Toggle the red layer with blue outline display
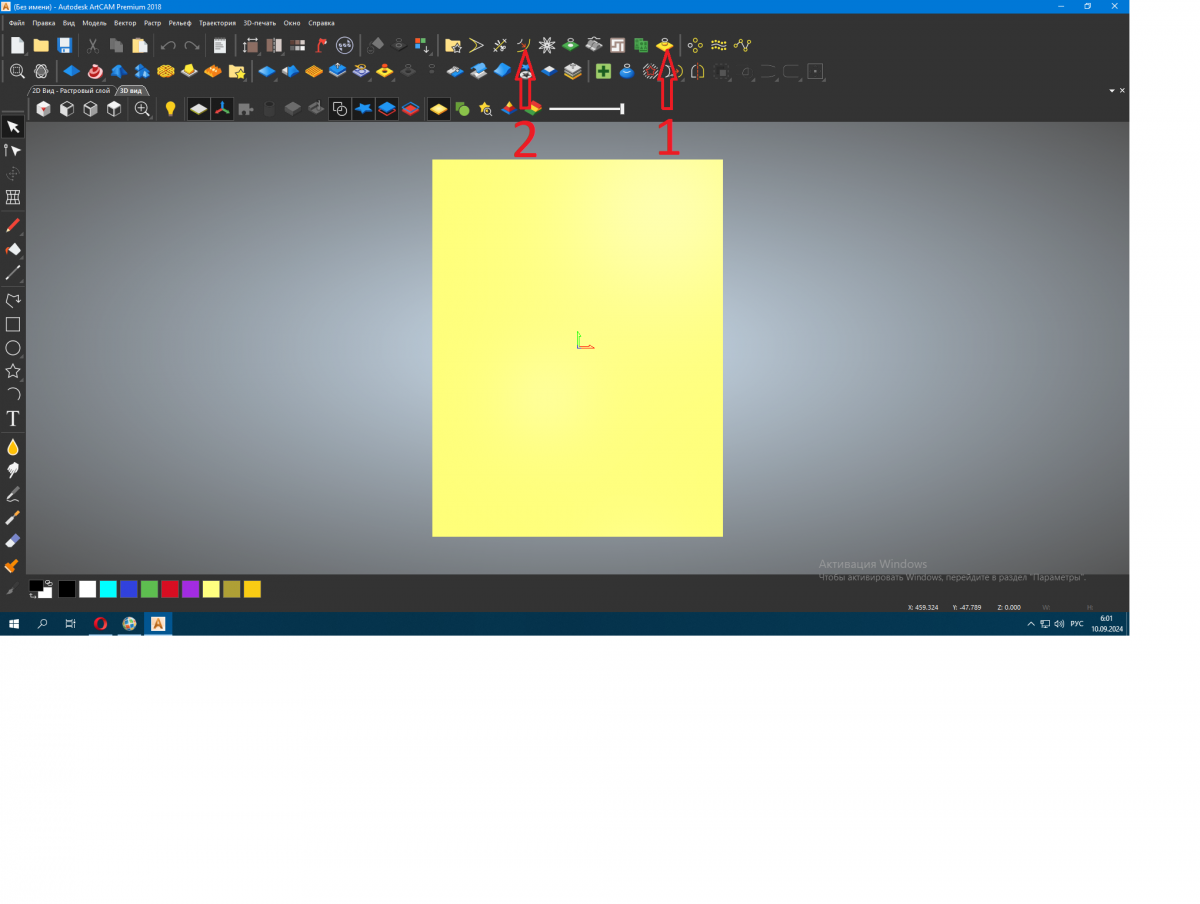The height and width of the screenshot is (904, 1200). 410,109
